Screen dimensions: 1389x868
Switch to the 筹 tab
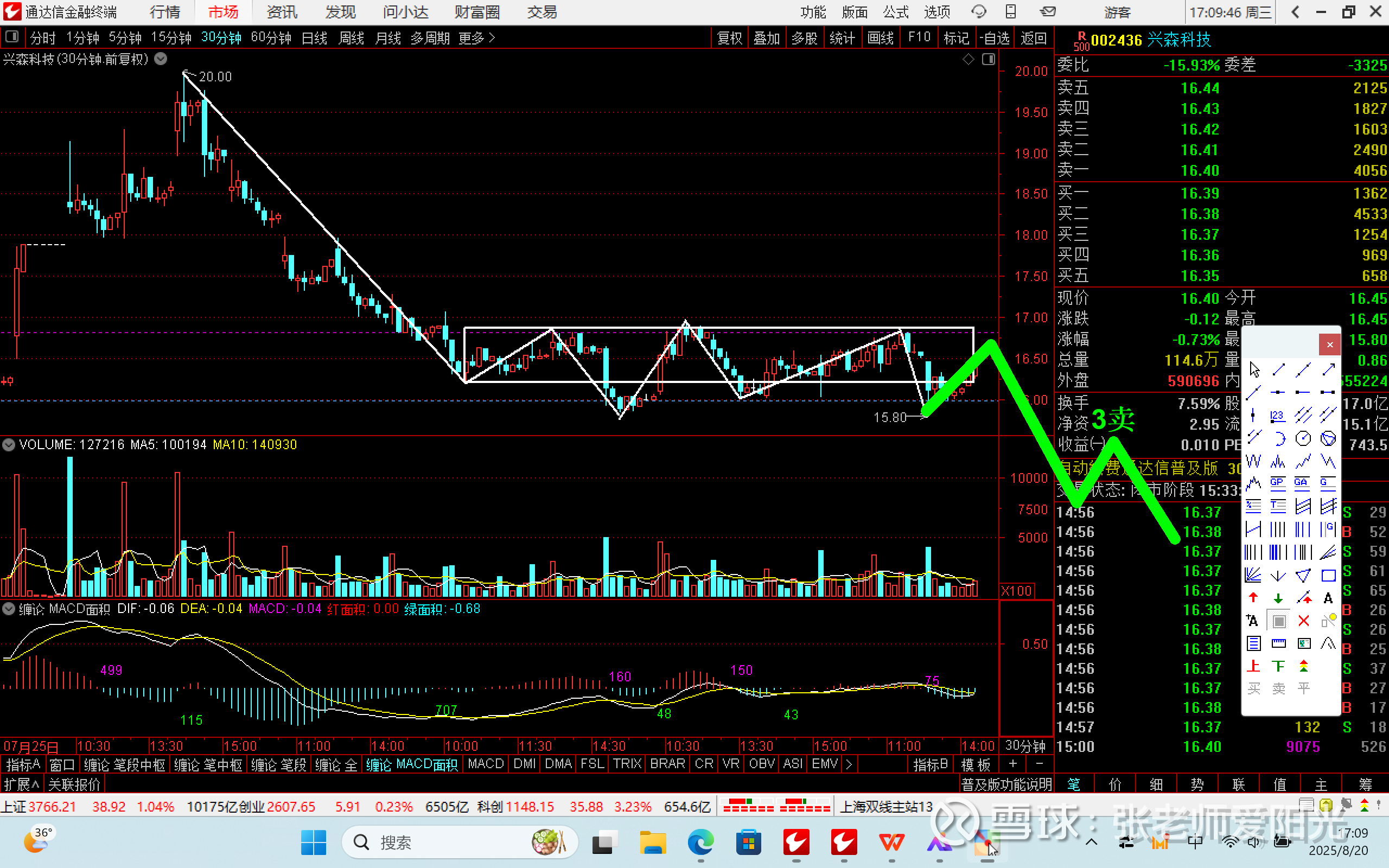(x=1366, y=784)
